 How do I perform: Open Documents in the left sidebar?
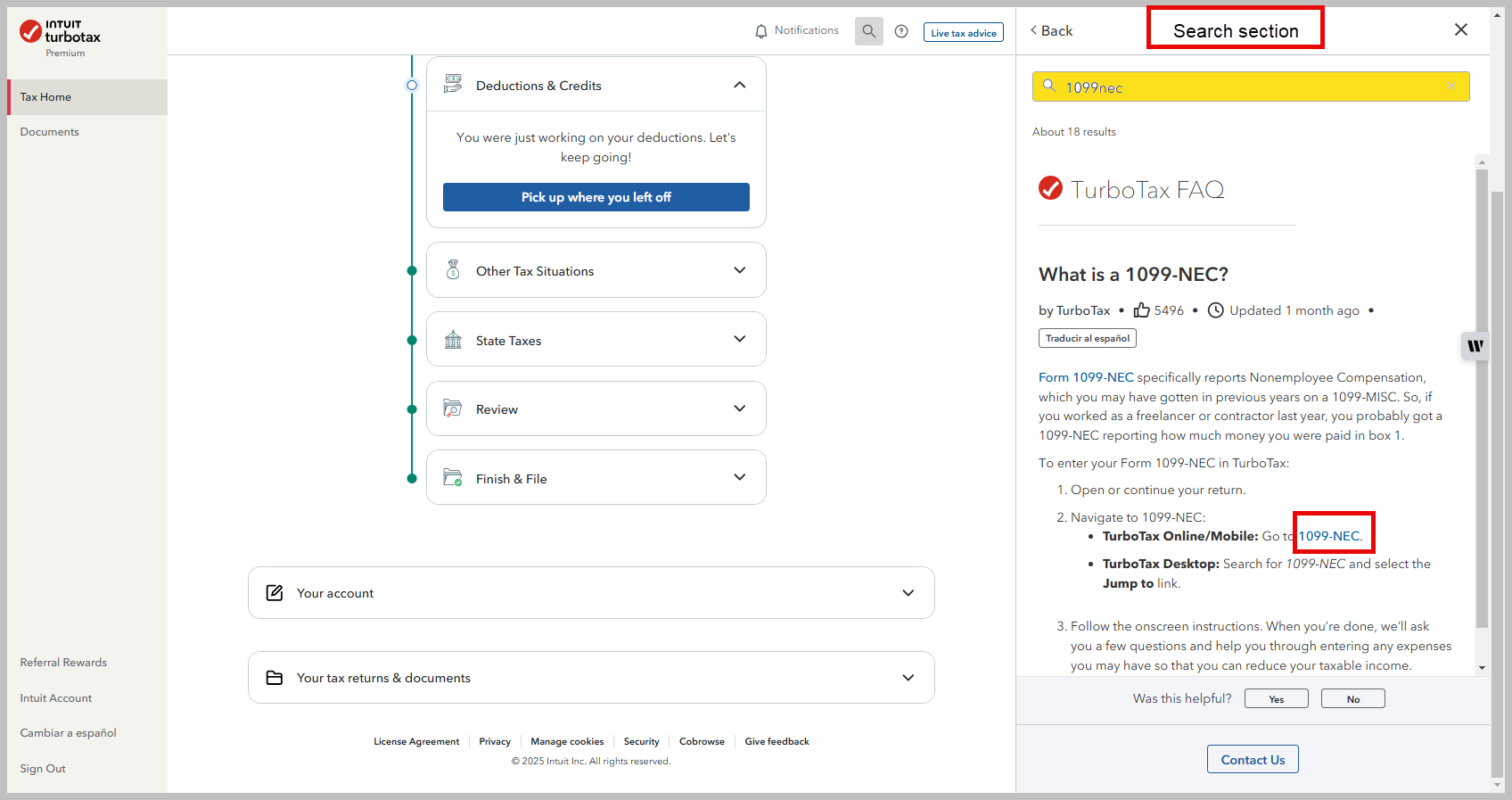(x=50, y=132)
